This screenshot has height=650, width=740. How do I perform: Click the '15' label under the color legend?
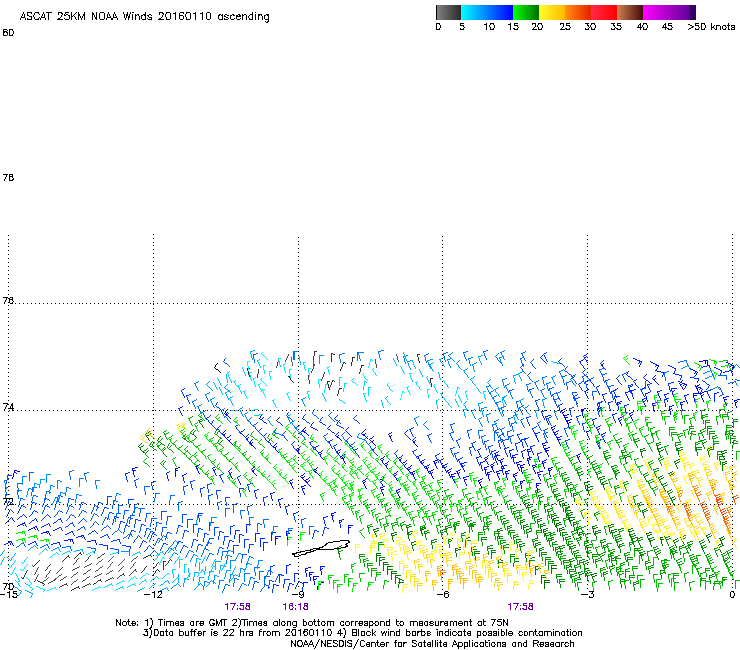pos(513,27)
